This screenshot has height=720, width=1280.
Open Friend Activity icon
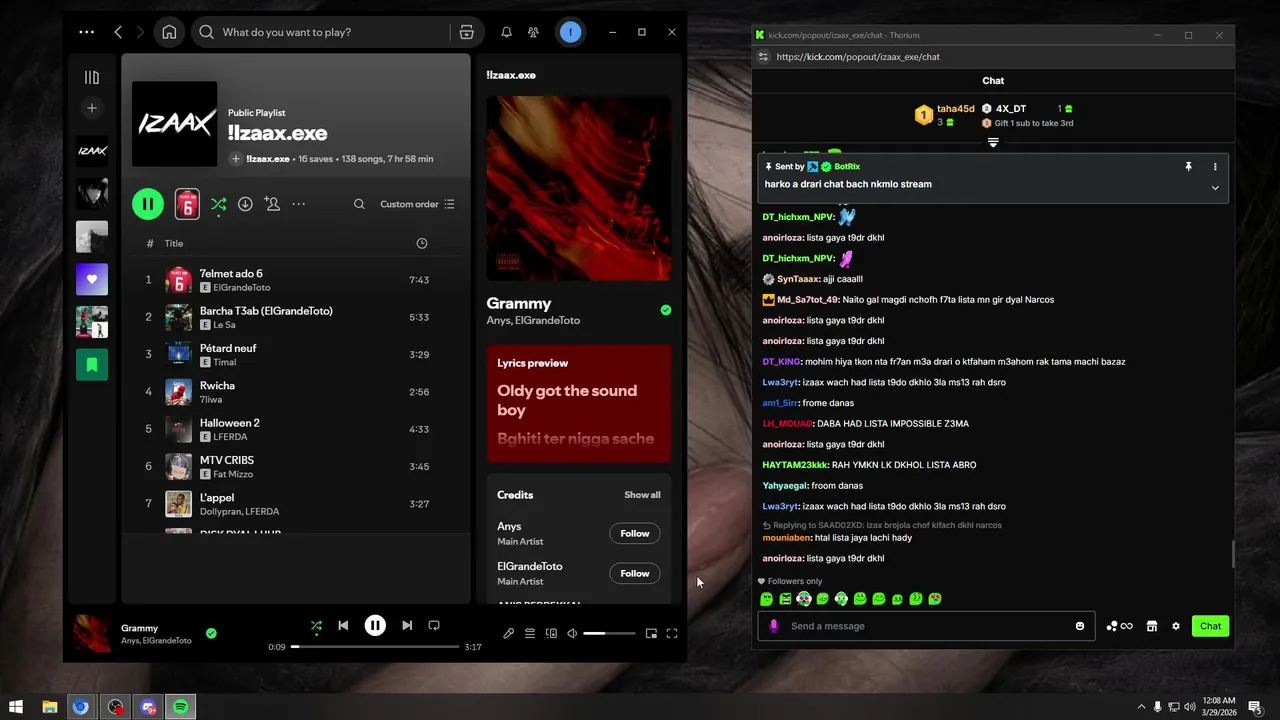pyautogui.click(x=534, y=32)
